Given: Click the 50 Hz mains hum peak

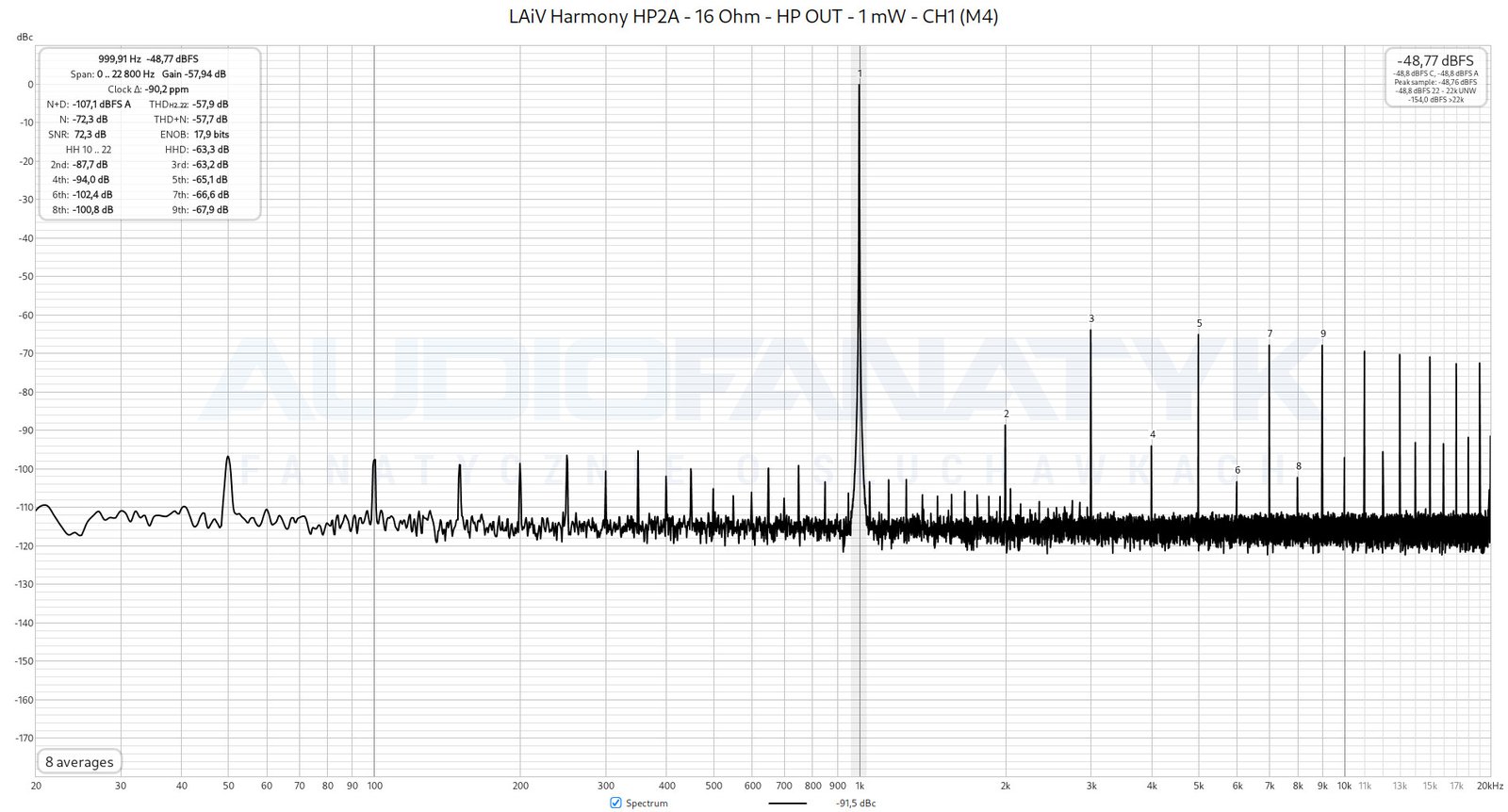Looking at the screenshot, I should click(x=228, y=459).
